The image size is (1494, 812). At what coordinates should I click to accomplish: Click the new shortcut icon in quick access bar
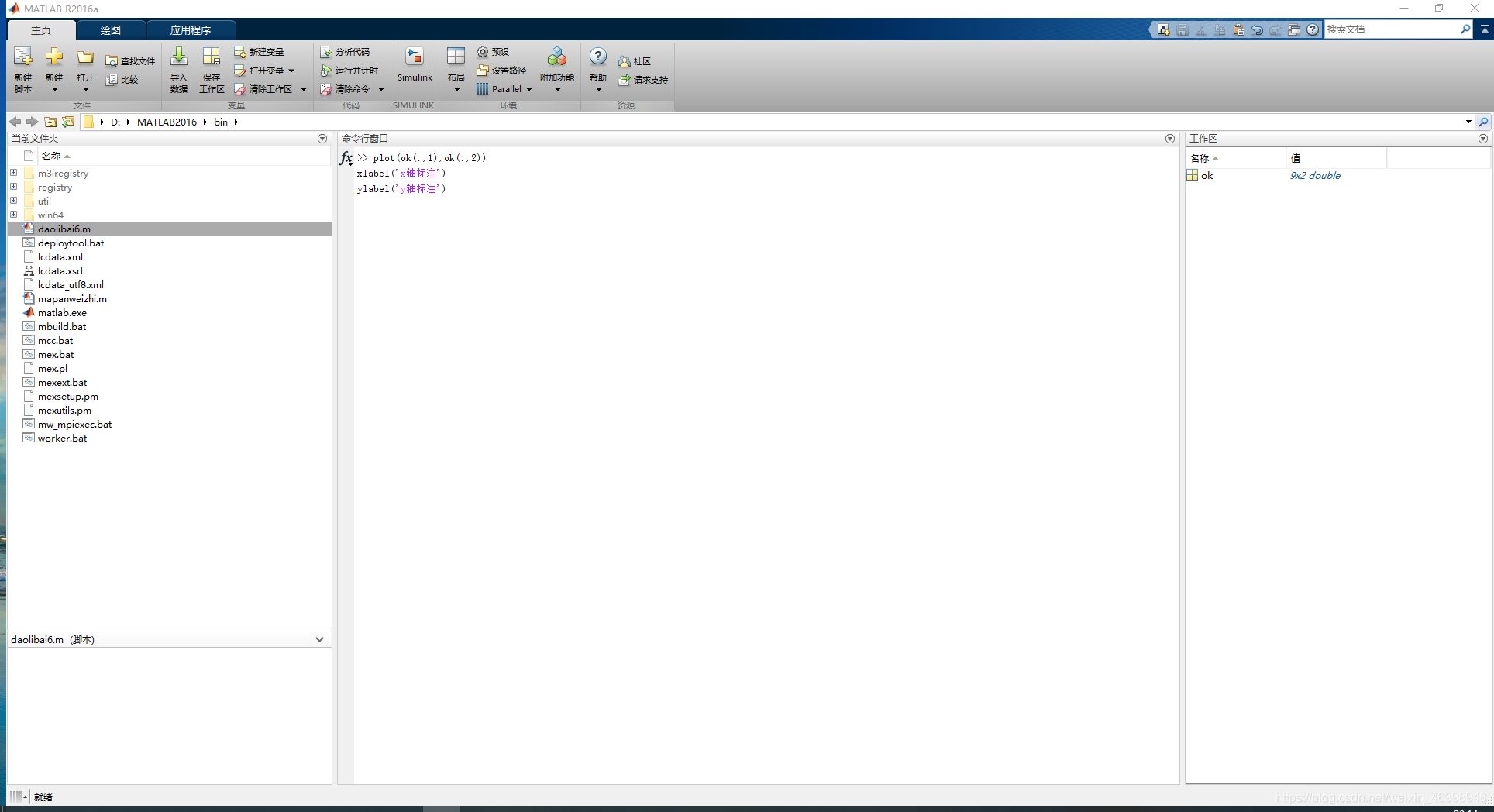coord(1163,29)
